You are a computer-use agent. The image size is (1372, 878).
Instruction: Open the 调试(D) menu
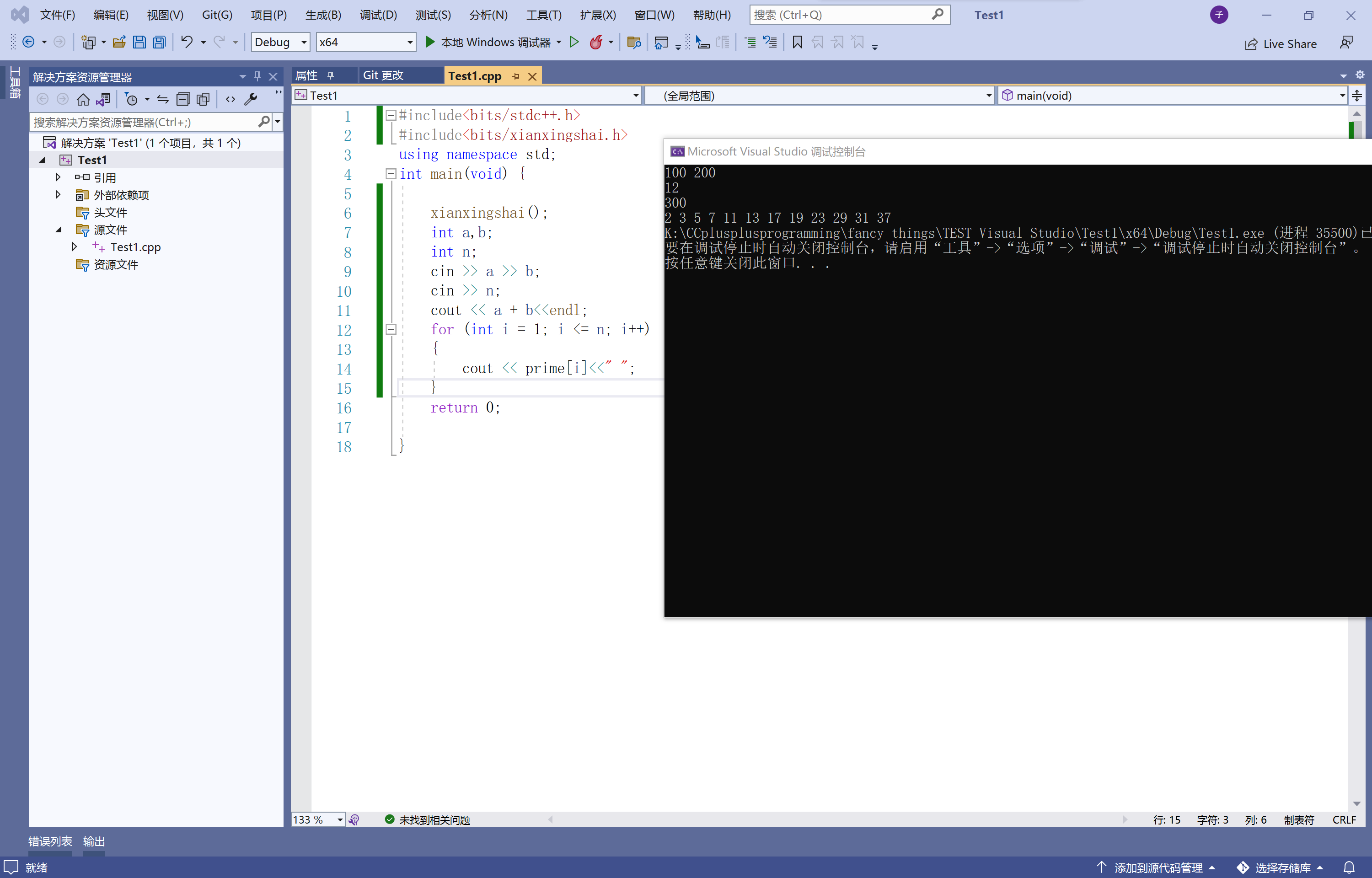click(x=378, y=15)
